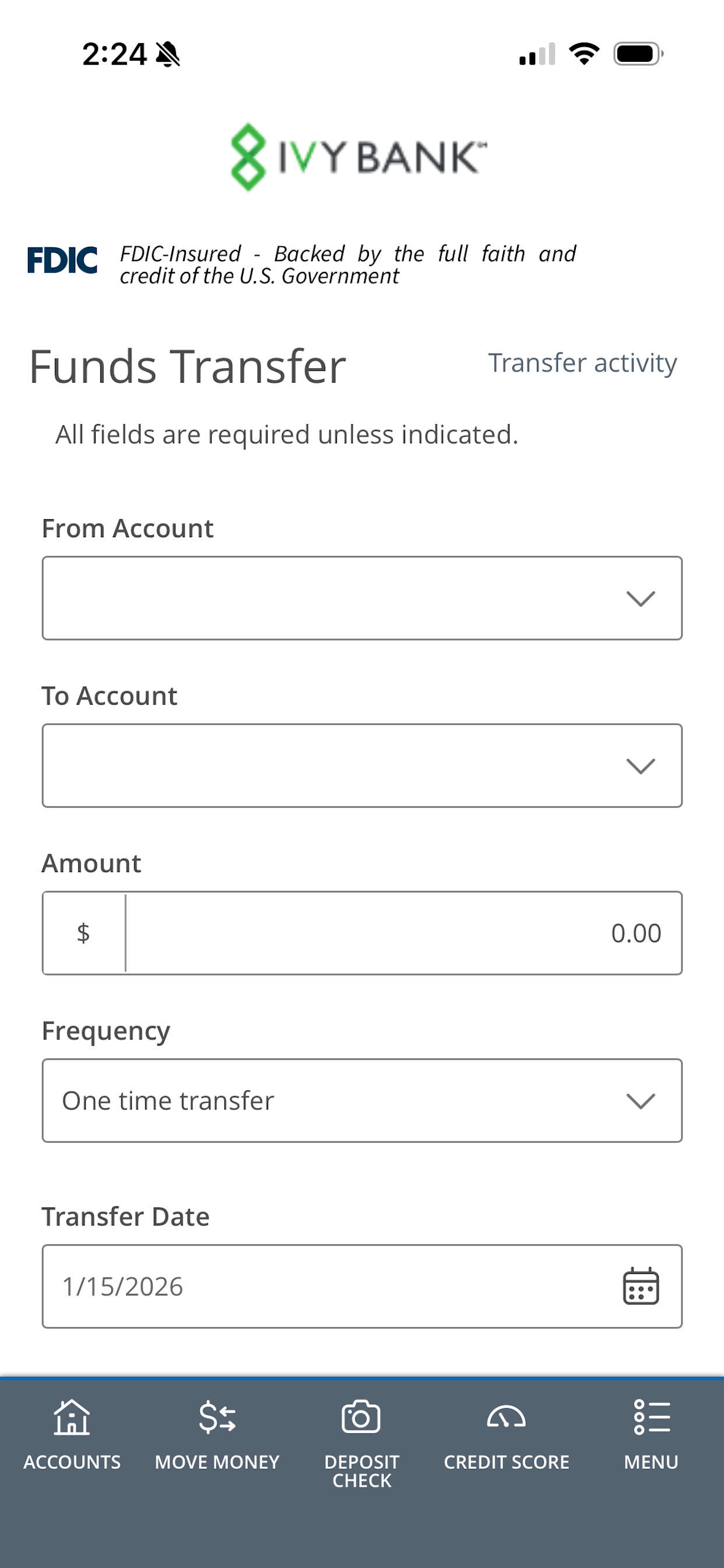The height and width of the screenshot is (1568, 724).
Task: Open the Transfer Date calendar picker icon
Action: point(641,1286)
